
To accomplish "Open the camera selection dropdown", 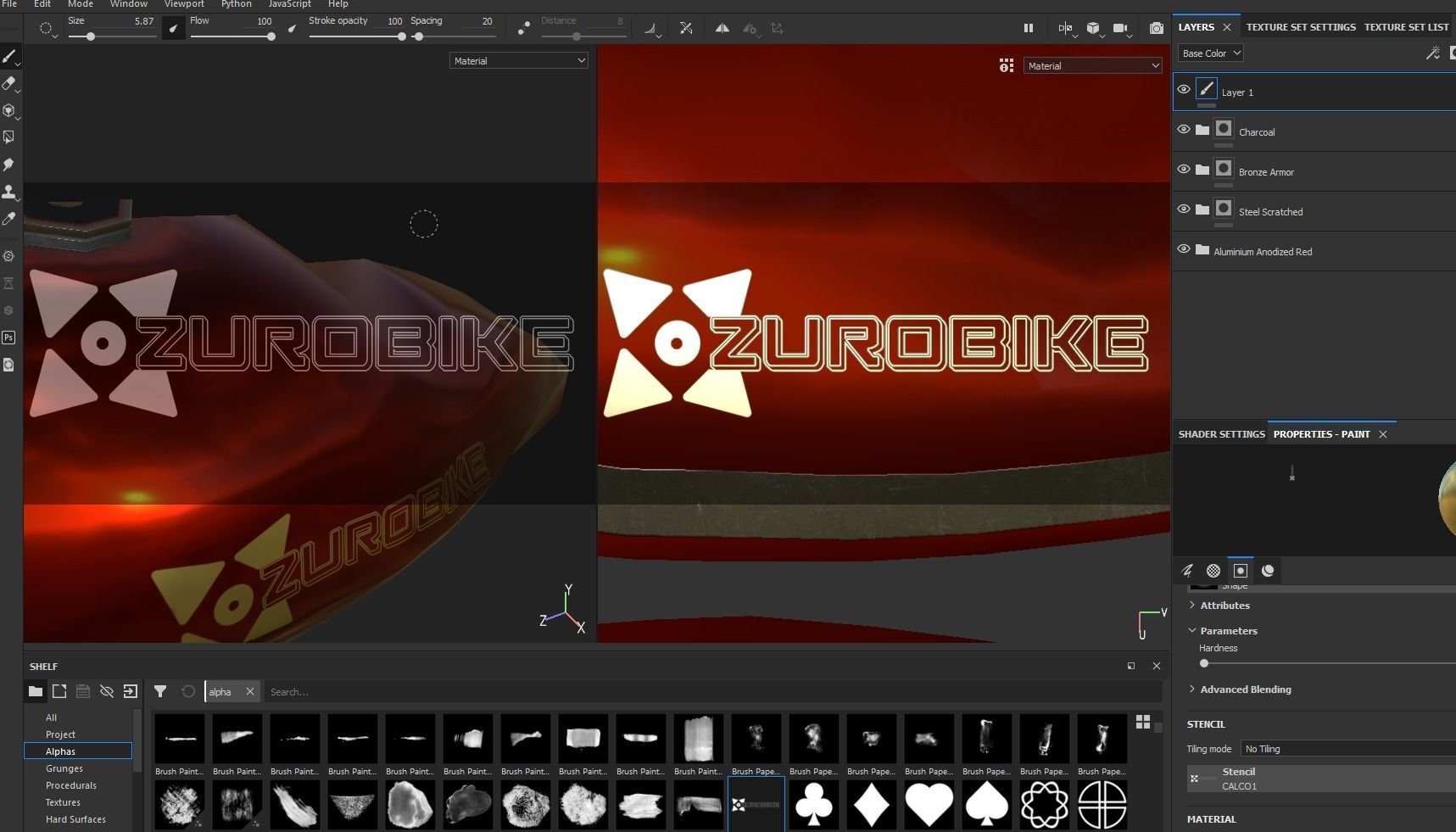I will pos(1121,29).
